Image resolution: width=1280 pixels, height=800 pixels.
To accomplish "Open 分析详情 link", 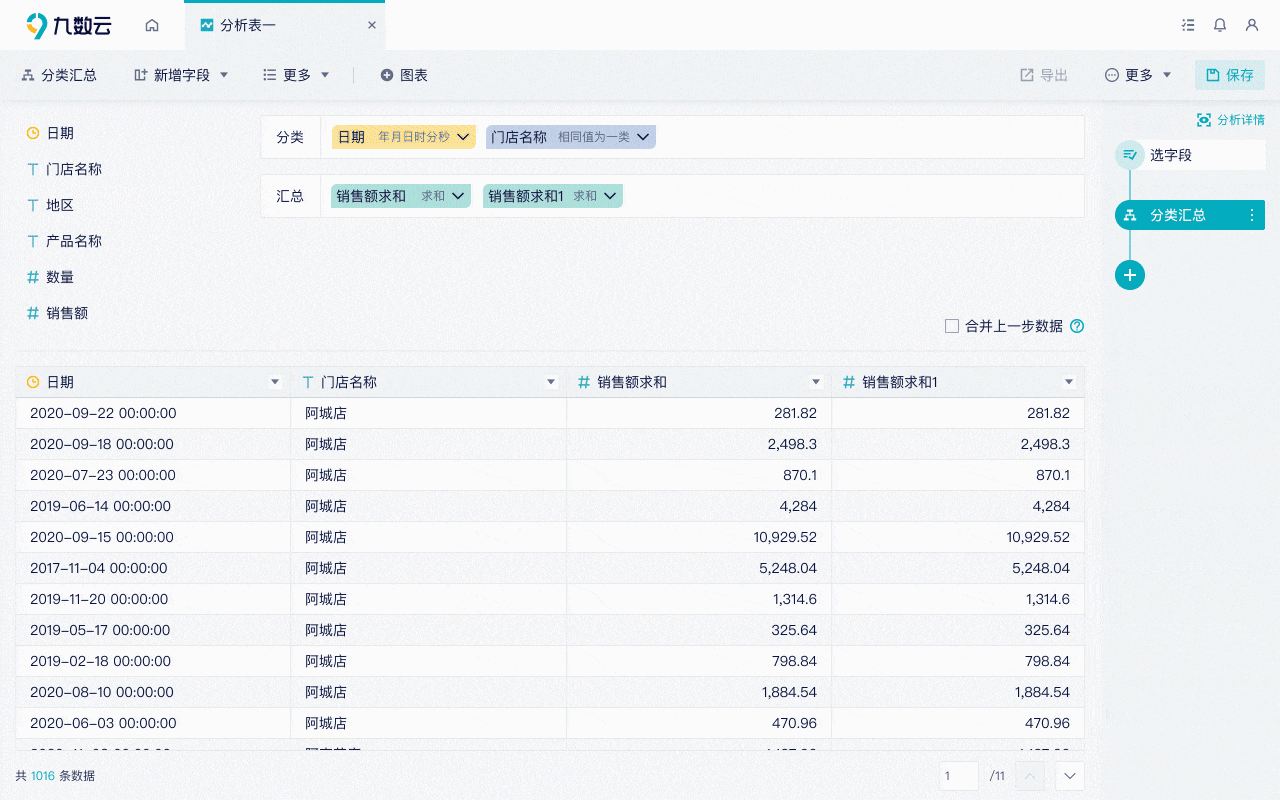I will pos(1231,120).
